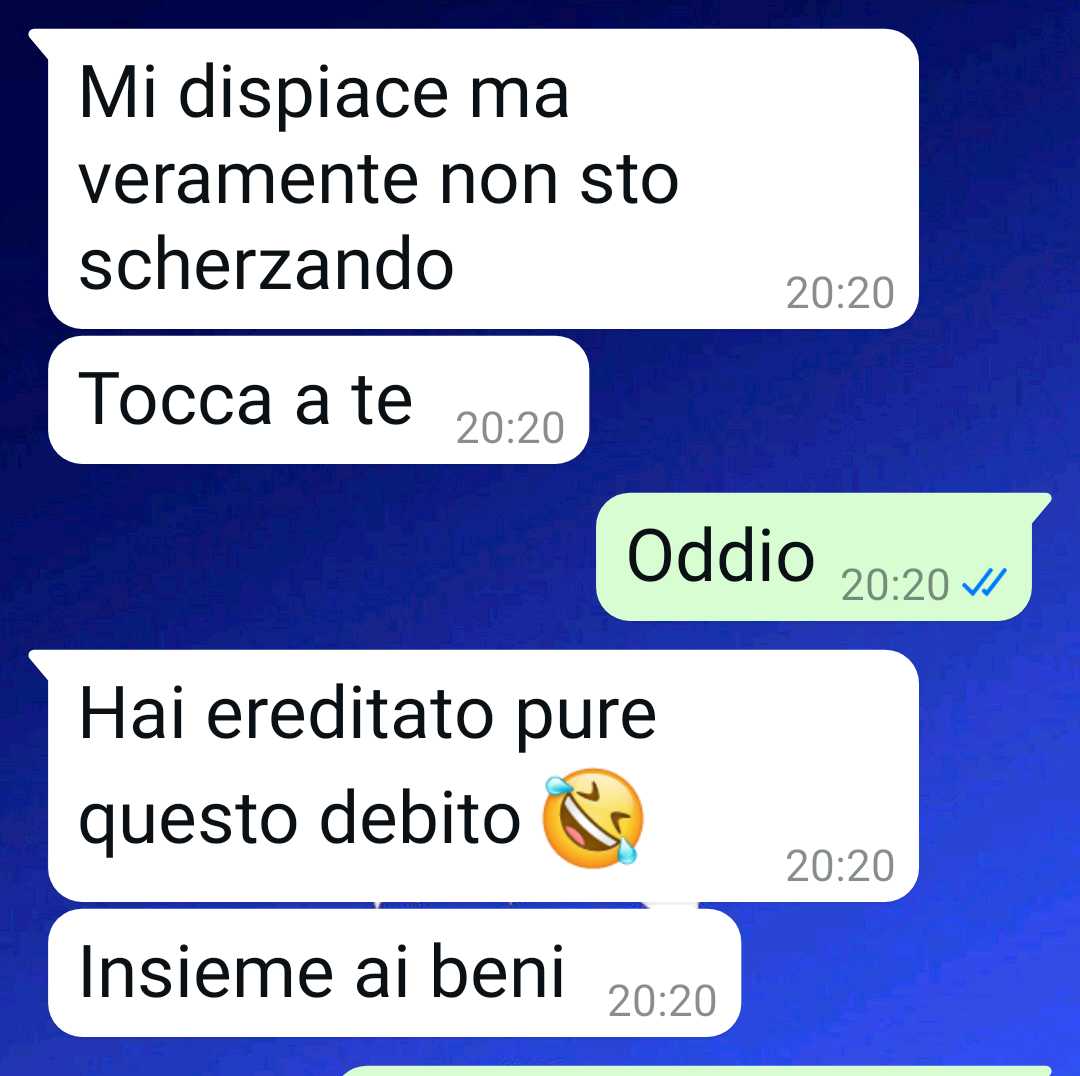Tap timestamp on "Insieme ai beni" bubble
The image size is (1080, 1076).
click(662, 1001)
